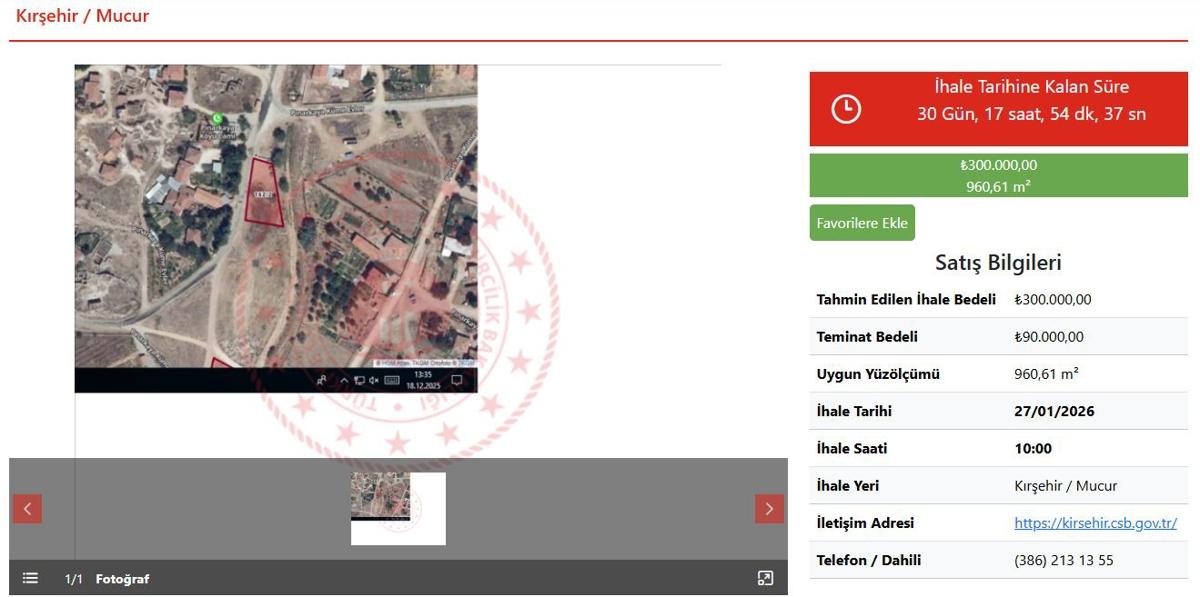Select the aerial photo thumbnail in the gallery strip

point(397,508)
